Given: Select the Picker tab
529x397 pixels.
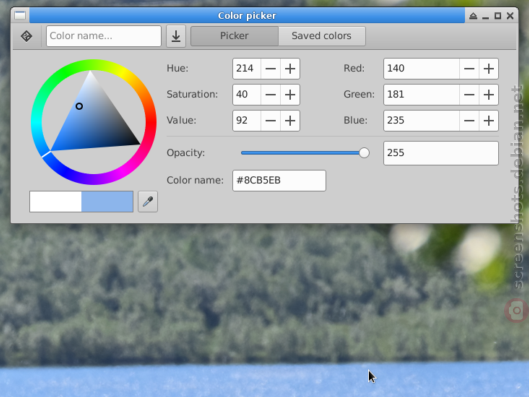Looking at the screenshot, I should point(234,36).
